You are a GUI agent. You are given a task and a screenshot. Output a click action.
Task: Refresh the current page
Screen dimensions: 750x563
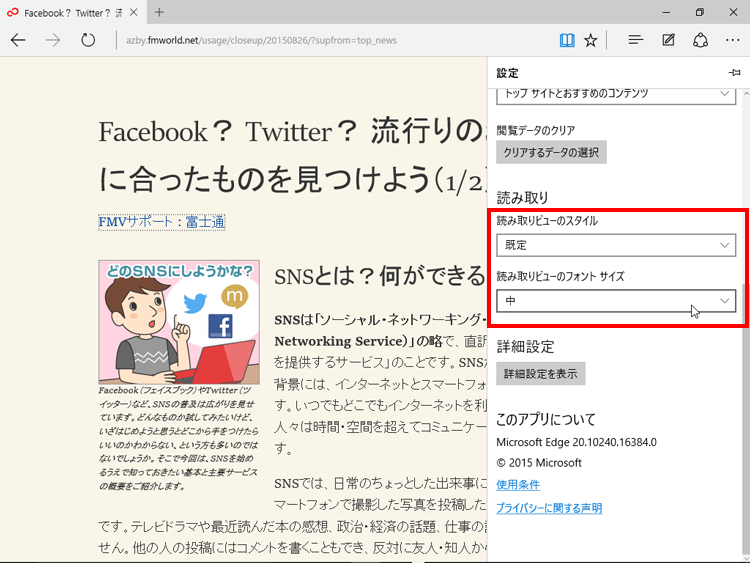click(x=88, y=40)
